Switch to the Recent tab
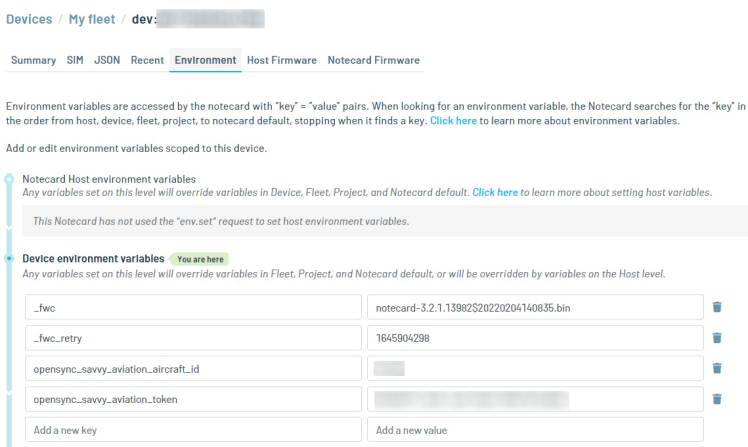 (147, 60)
